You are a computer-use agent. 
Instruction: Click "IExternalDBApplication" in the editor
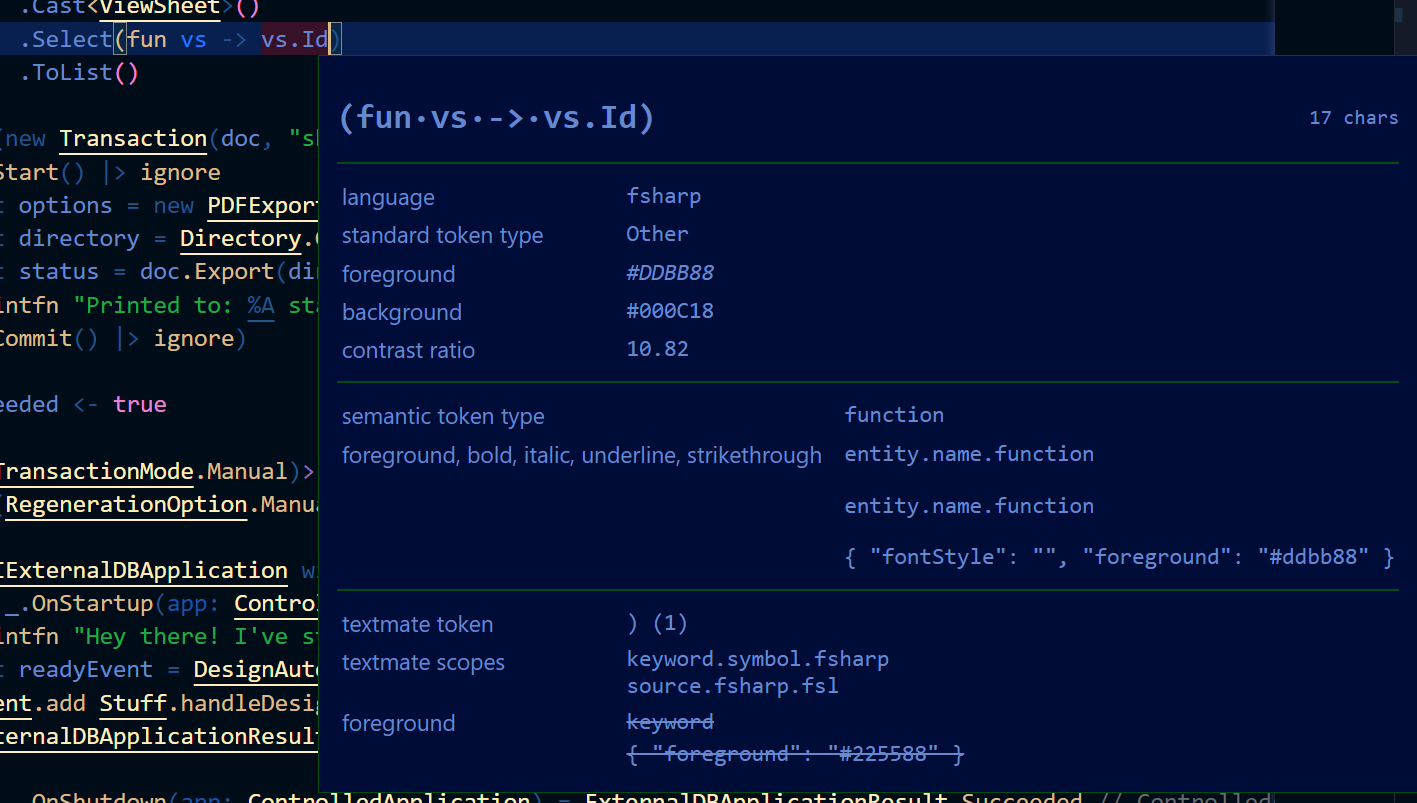pyautogui.click(x=143, y=570)
